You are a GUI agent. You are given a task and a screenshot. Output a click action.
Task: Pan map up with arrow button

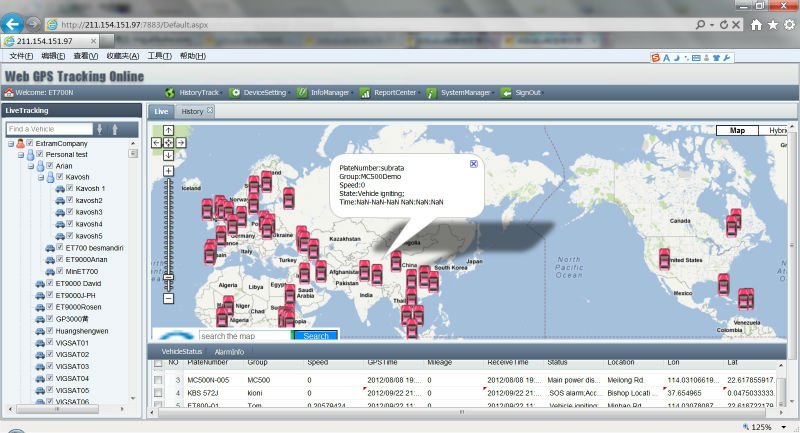[x=168, y=131]
